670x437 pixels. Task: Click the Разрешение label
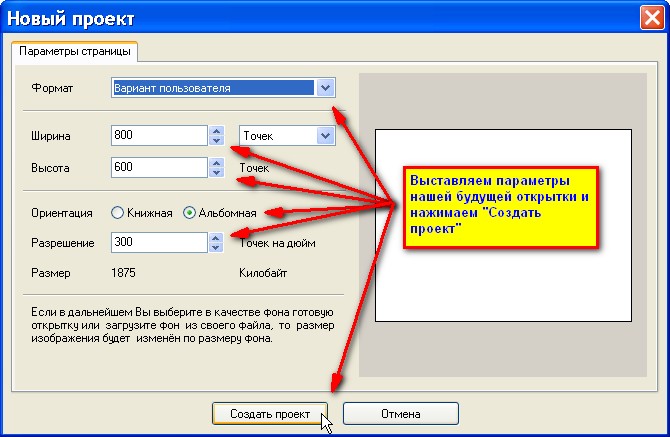click(x=62, y=243)
